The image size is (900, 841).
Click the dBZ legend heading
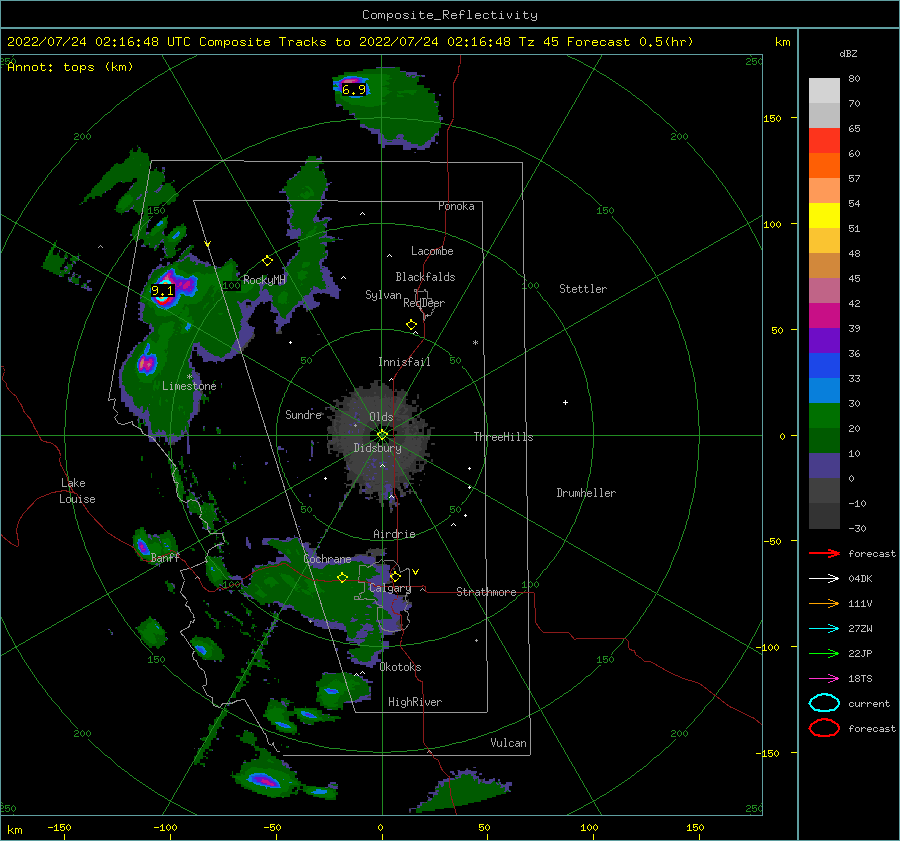click(x=848, y=53)
